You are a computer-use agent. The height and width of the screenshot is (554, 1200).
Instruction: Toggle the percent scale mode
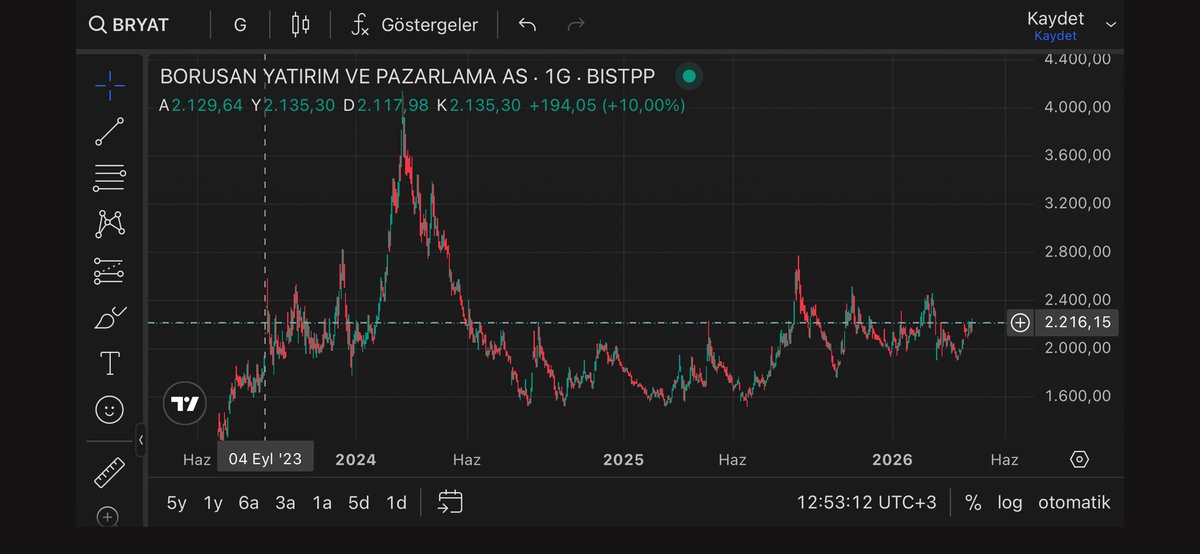coord(973,503)
